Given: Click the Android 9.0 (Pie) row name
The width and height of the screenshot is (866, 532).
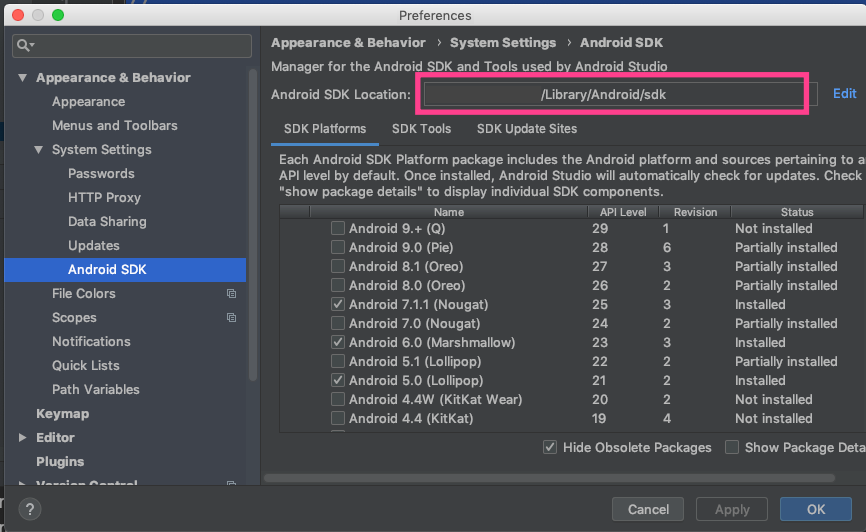Looking at the screenshot, I should click(401, 247).
